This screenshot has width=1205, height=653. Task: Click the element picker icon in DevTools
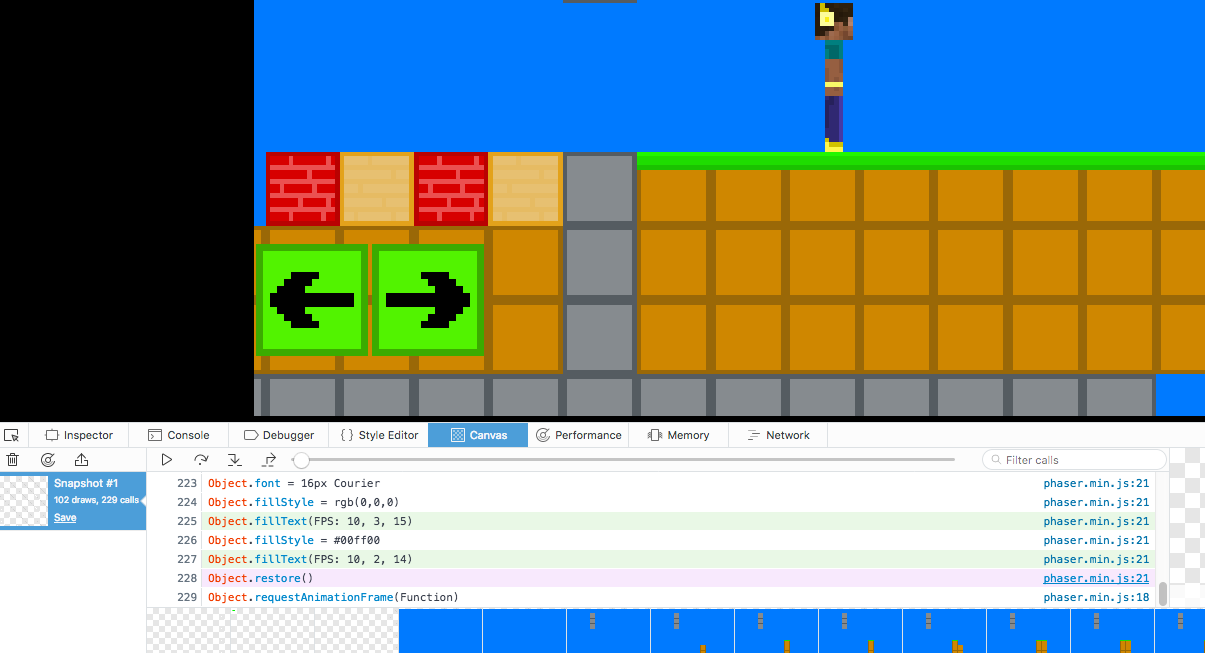click(12, 435)
